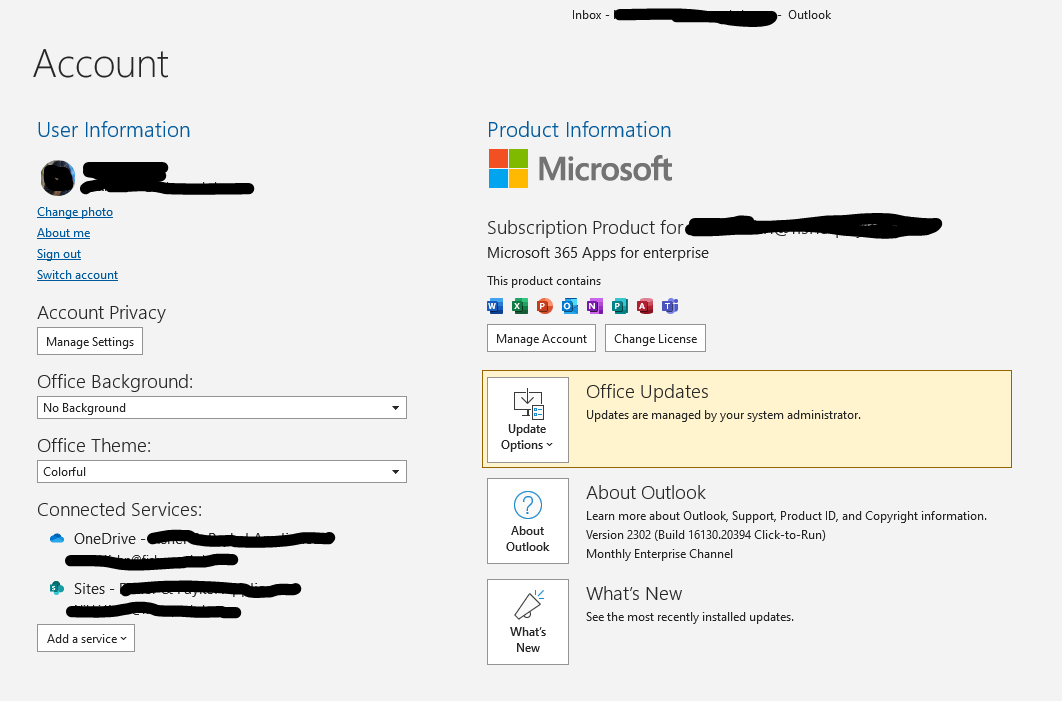Click the SharePoint Sites icon
Viewport: 1062px width, 701px height.
[x=57, y=588]
